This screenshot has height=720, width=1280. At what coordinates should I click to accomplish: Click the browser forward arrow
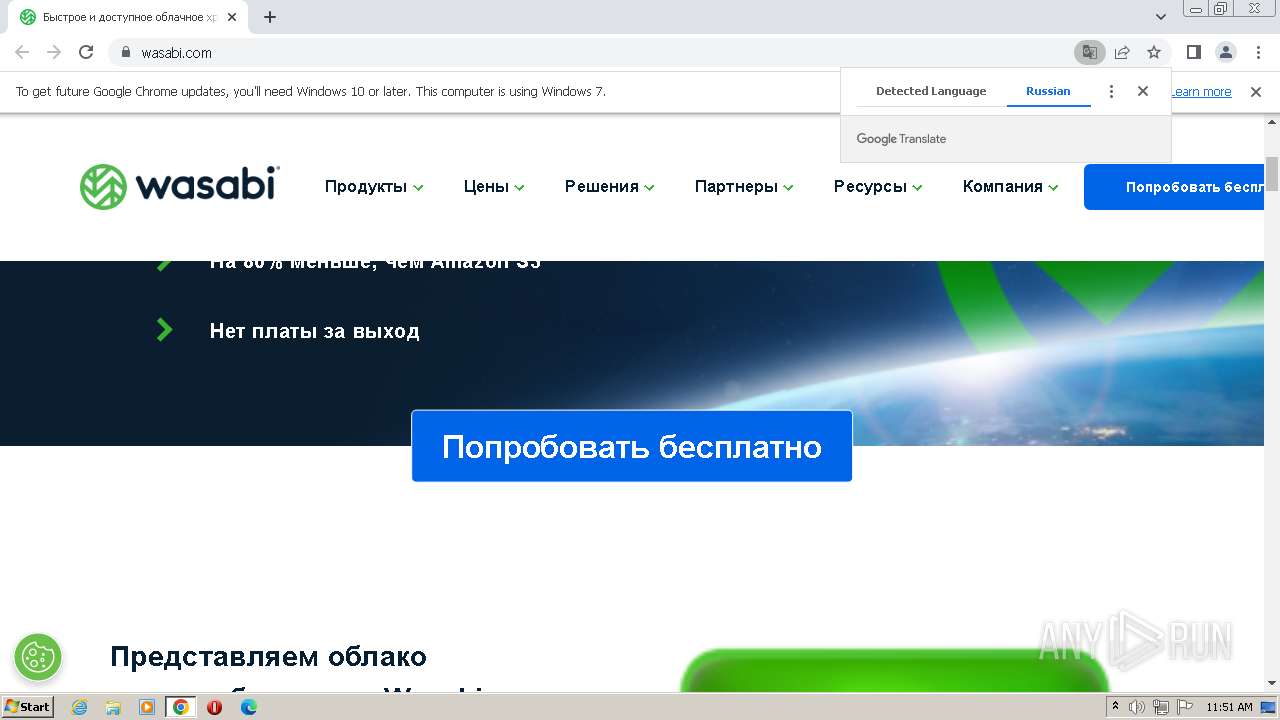coord(54,52)
